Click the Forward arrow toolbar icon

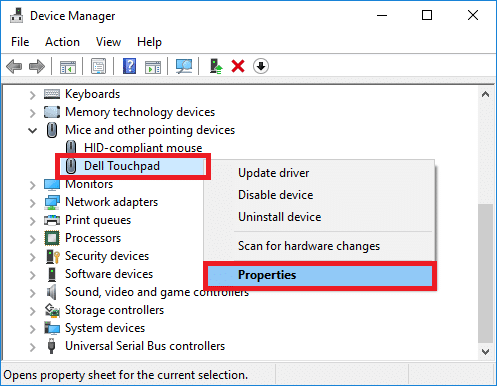[37, 66]
